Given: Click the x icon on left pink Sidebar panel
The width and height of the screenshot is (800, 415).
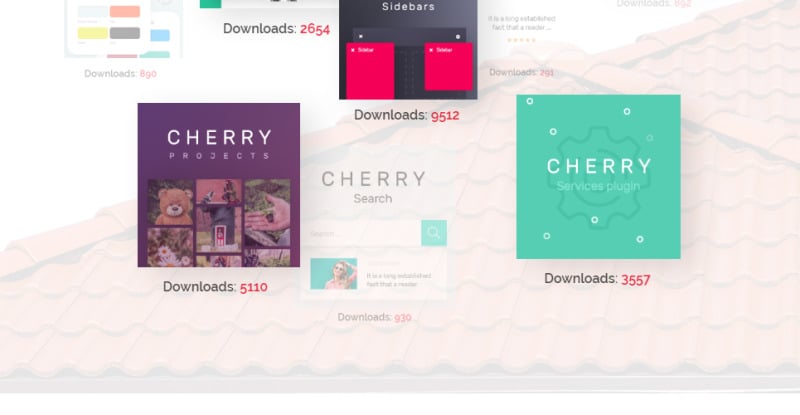Looking at the screenshot, I should [353, 50].
